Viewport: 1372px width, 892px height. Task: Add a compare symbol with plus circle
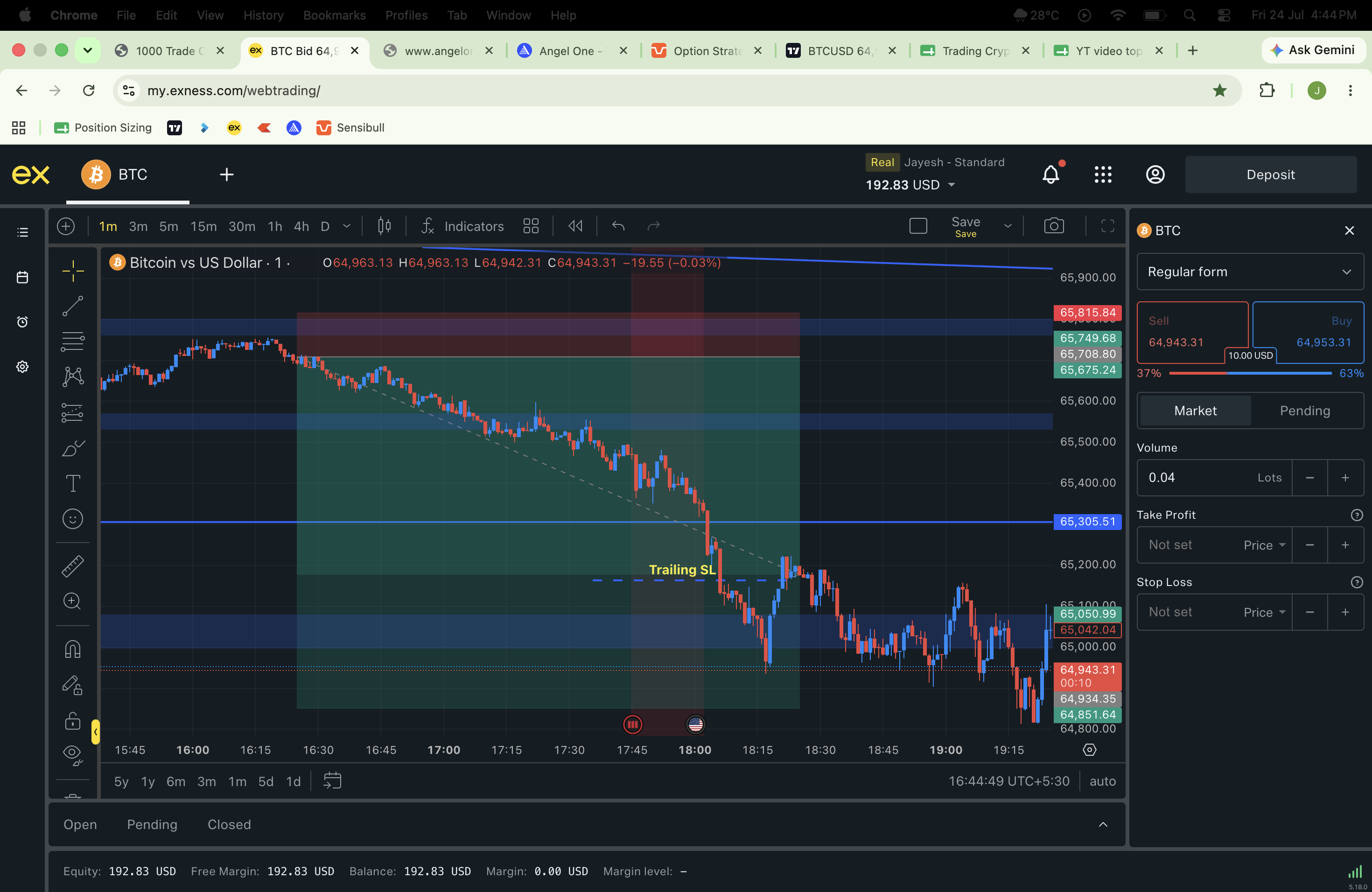[x=66, y=226]
